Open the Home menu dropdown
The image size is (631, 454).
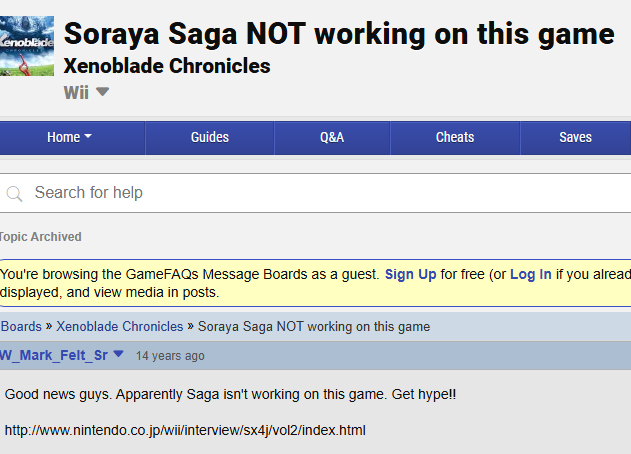pyautogui.click(x=70, y=137)
